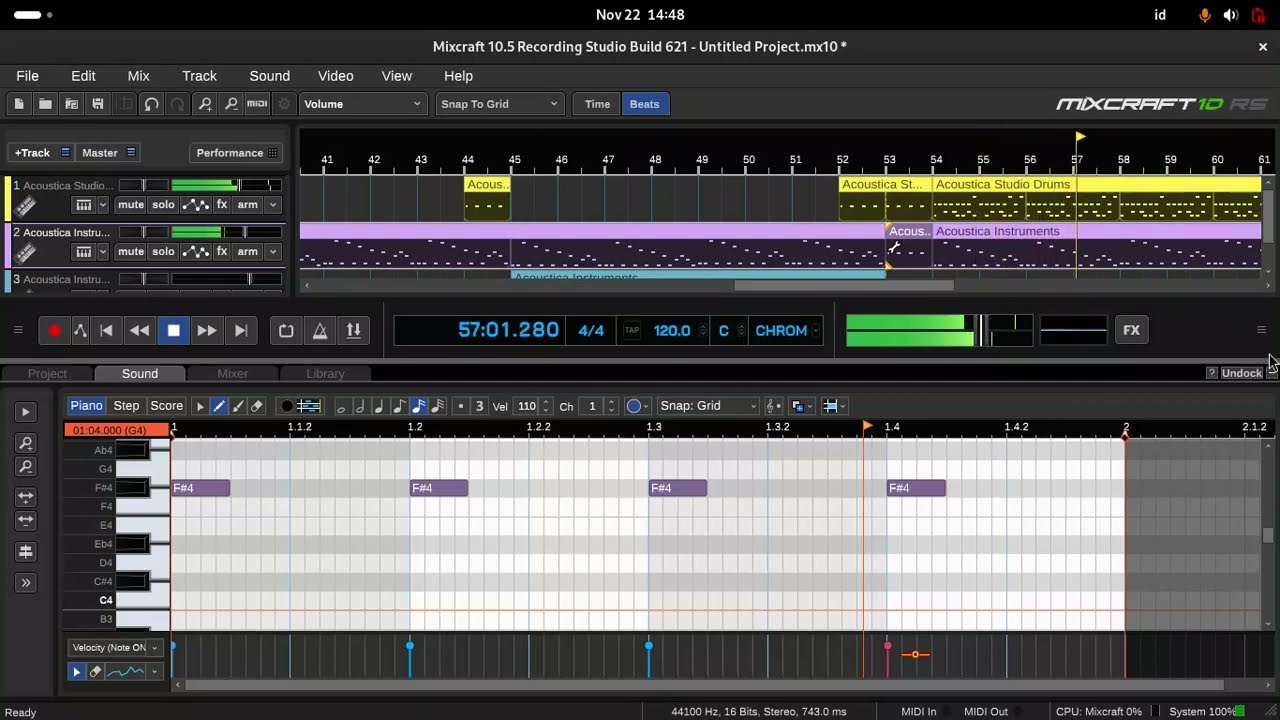Click the MIDI toolbar icon
1280x720 pixels.
click(257, 104)
